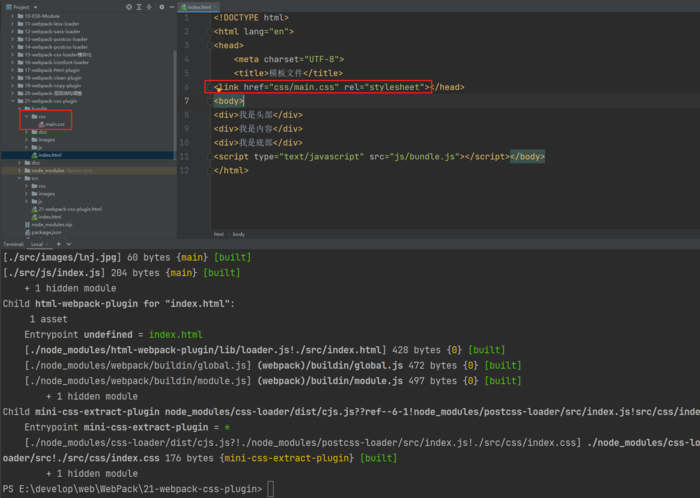700x498 pixels.
Task: Expand the 10-ES6-Module folder
Action: [12, 16]
